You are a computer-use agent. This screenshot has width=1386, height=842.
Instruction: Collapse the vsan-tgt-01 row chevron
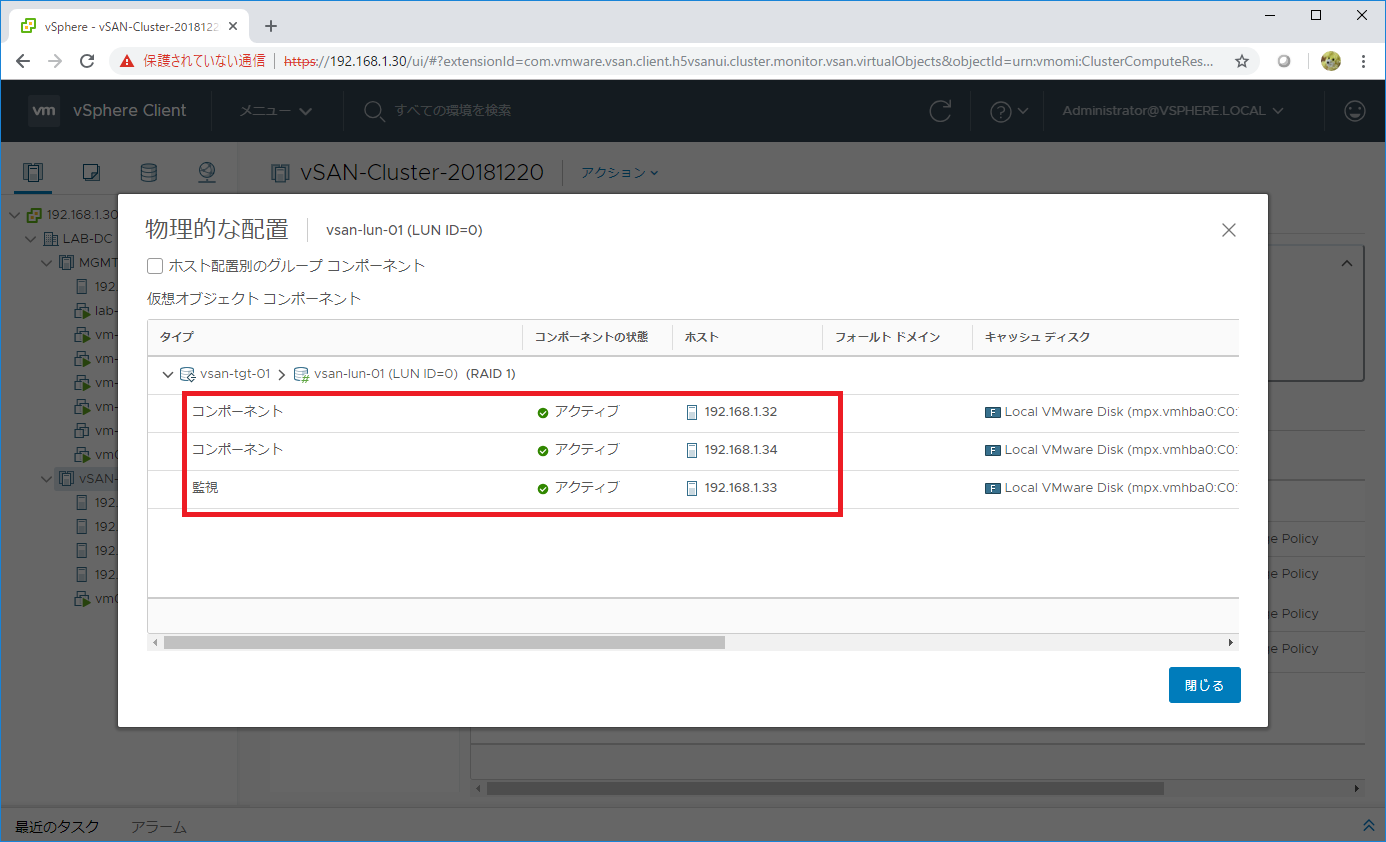tap(168, 374)
